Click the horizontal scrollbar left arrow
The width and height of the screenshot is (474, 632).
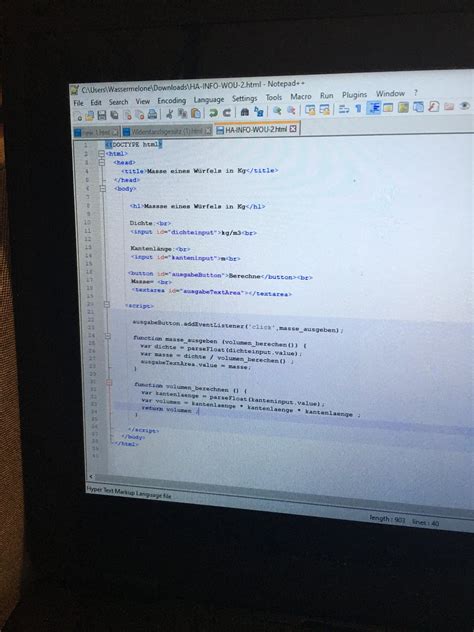[x=91, y=476]
